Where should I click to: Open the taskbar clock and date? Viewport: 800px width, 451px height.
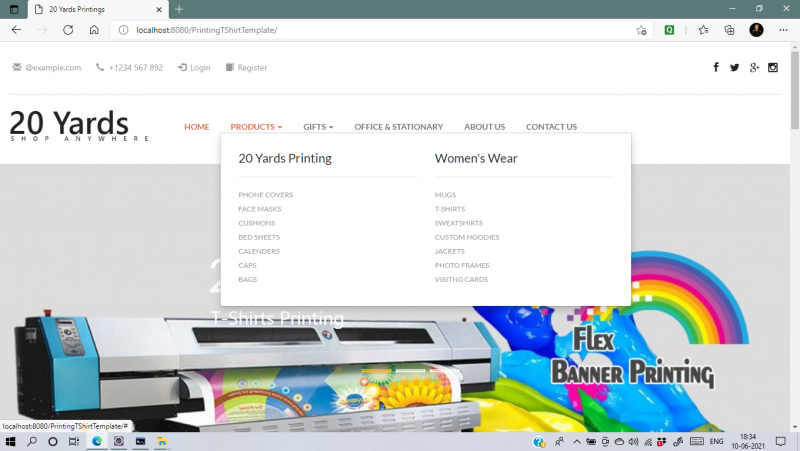[747, 441]
